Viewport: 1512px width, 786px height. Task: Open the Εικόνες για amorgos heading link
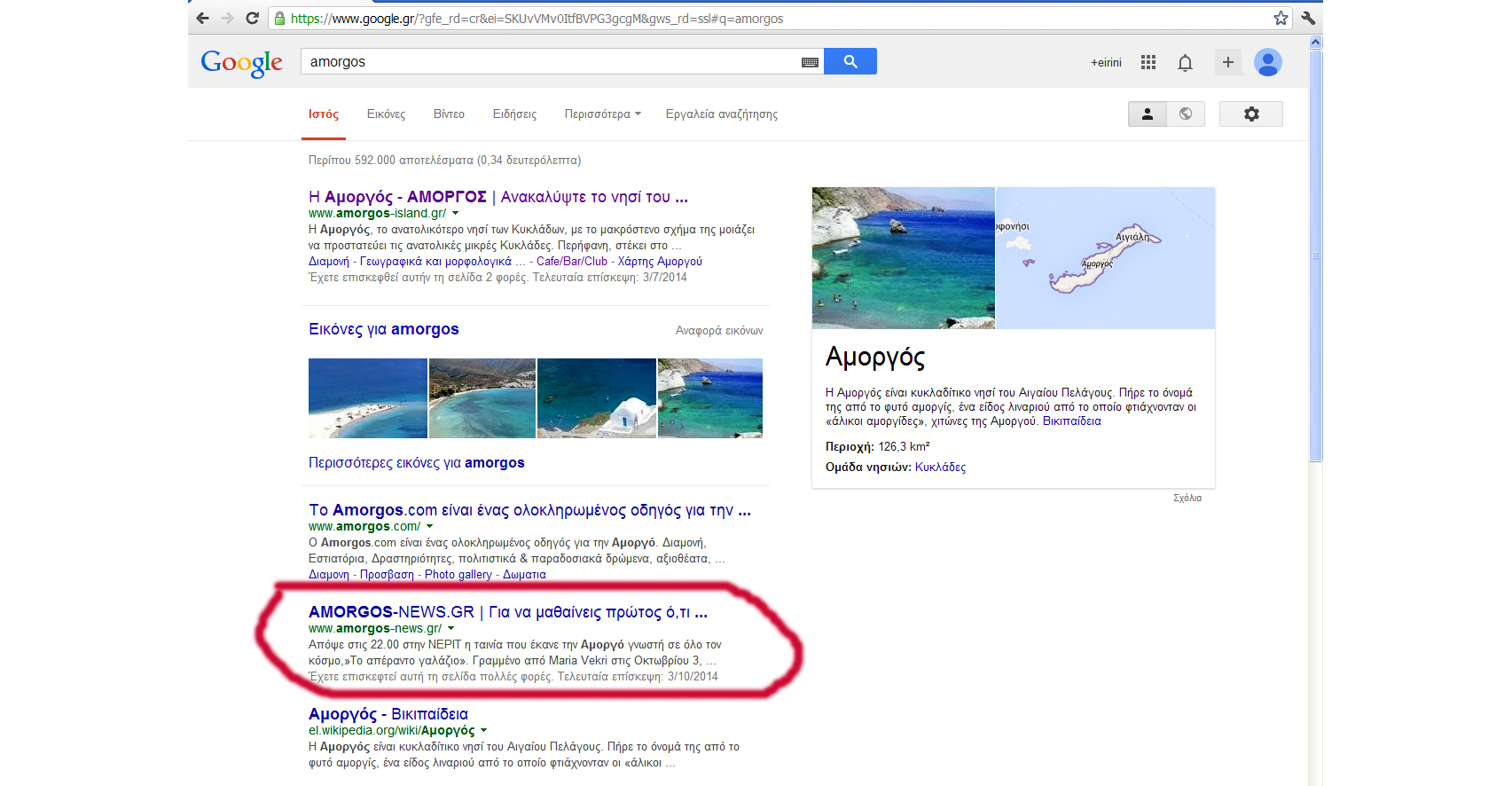[x=384, y=329]
